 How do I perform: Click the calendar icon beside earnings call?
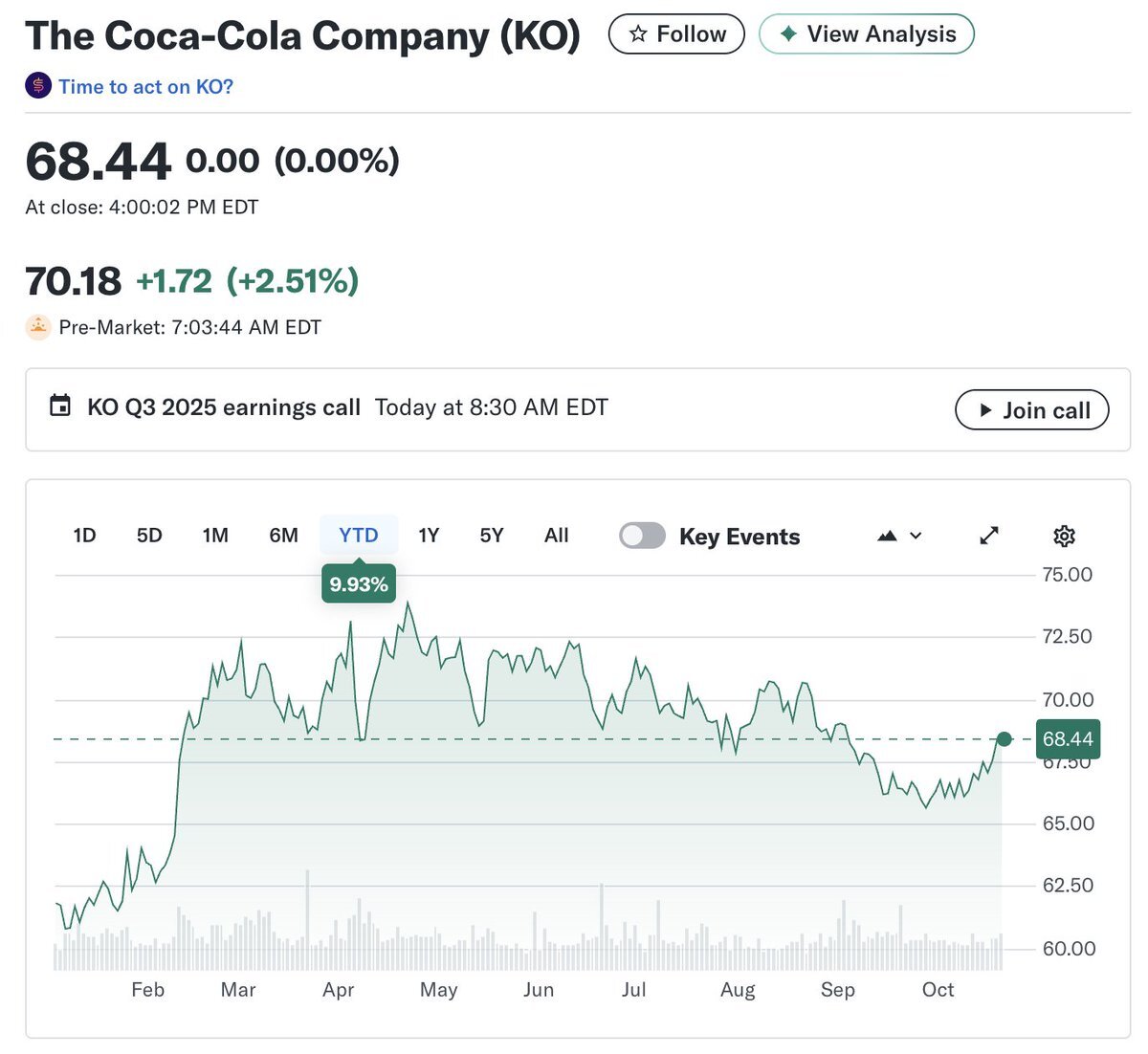pyautogui.click(x=60, y=406)
